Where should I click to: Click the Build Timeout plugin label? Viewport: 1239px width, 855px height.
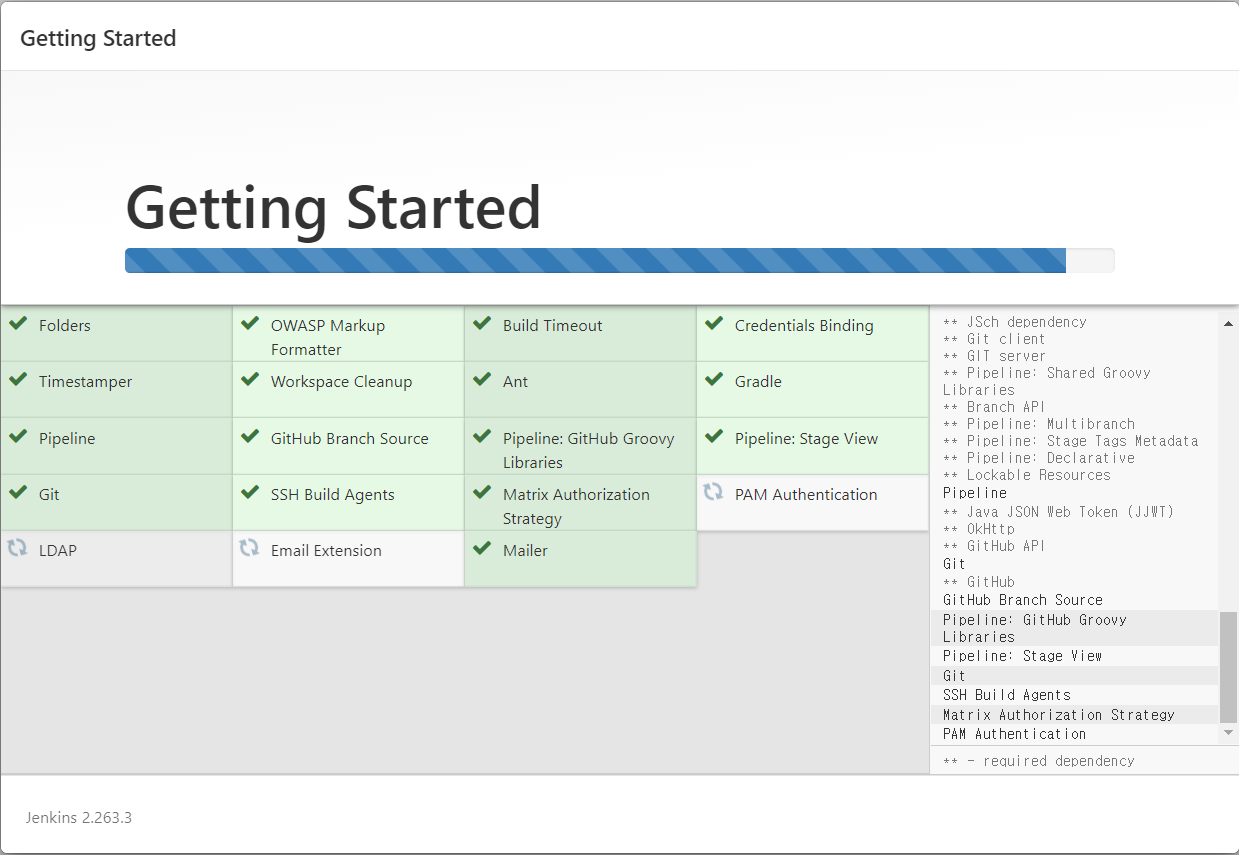pos(553,326)
